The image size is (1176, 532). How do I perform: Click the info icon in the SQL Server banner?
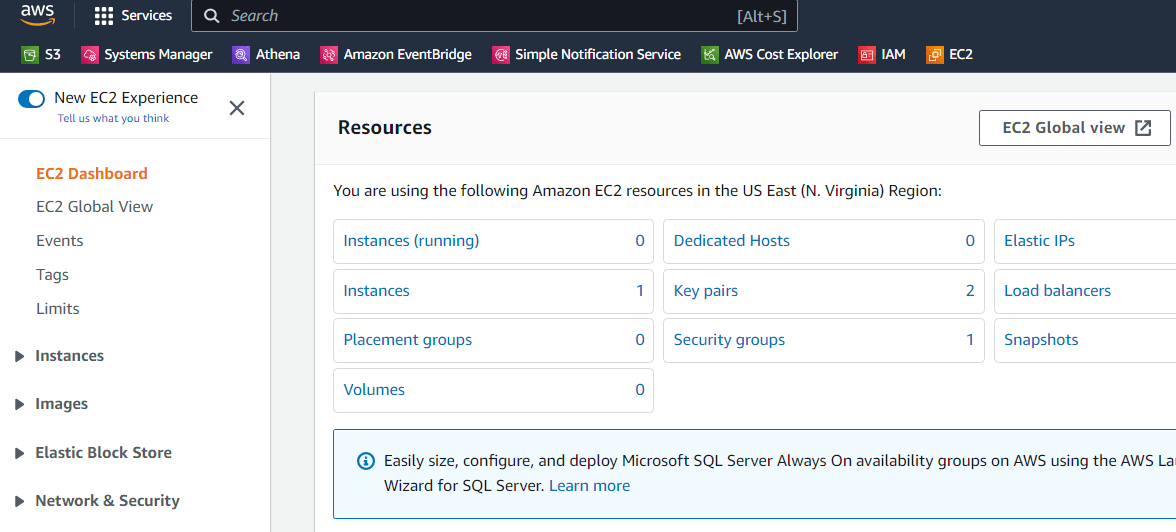[365, 460]
